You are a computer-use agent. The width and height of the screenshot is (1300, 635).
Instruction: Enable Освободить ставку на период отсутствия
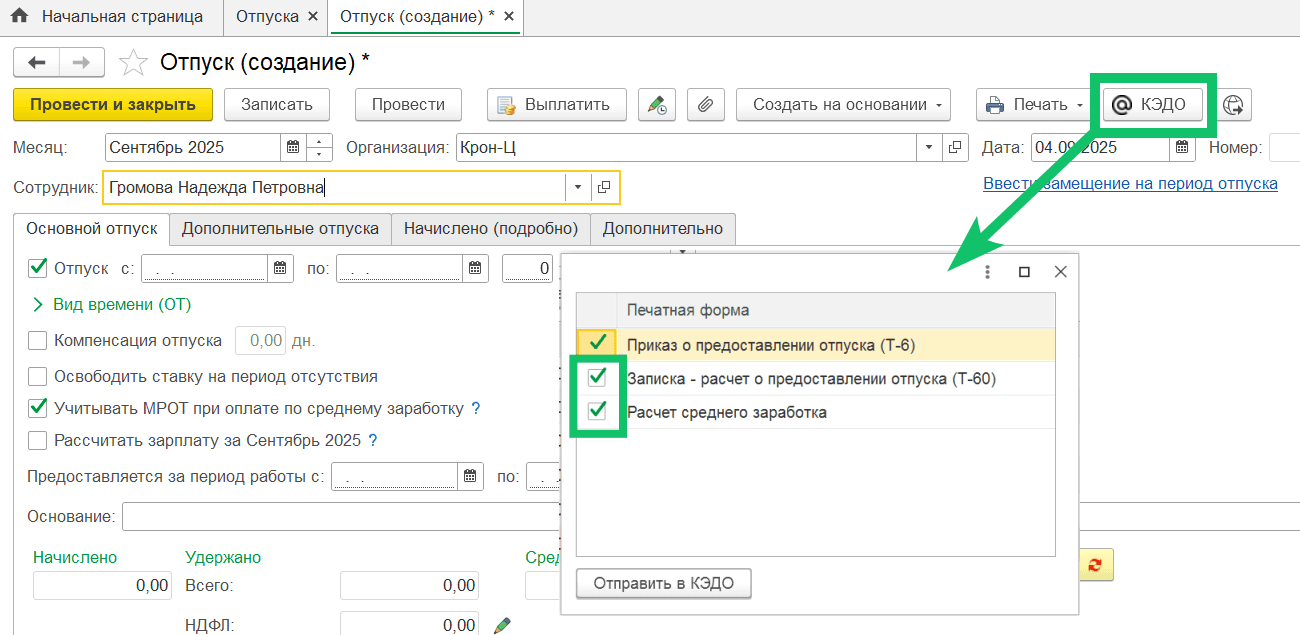pos(38,377)
